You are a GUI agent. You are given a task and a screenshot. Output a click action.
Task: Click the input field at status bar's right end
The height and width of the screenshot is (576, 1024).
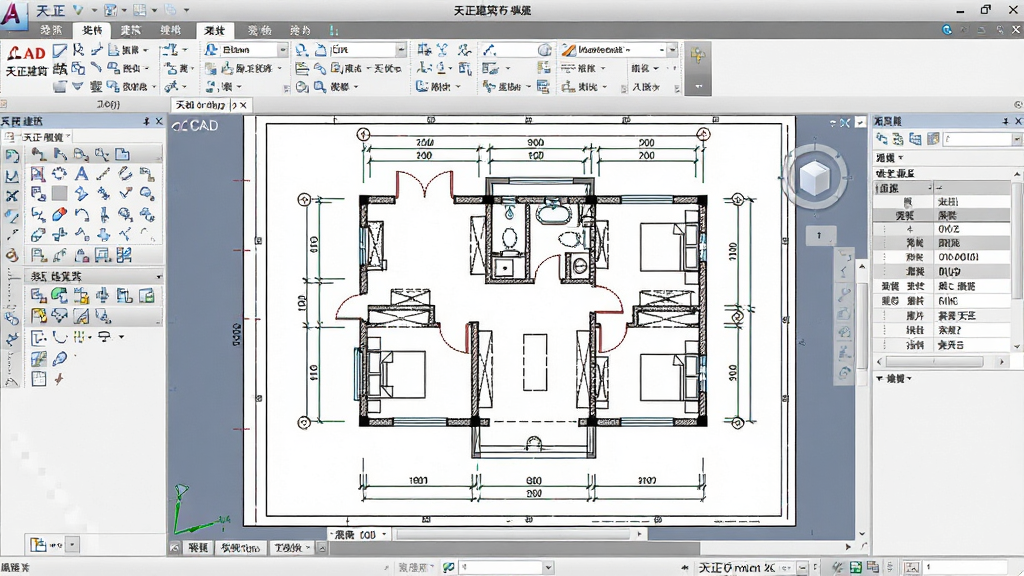965,567
